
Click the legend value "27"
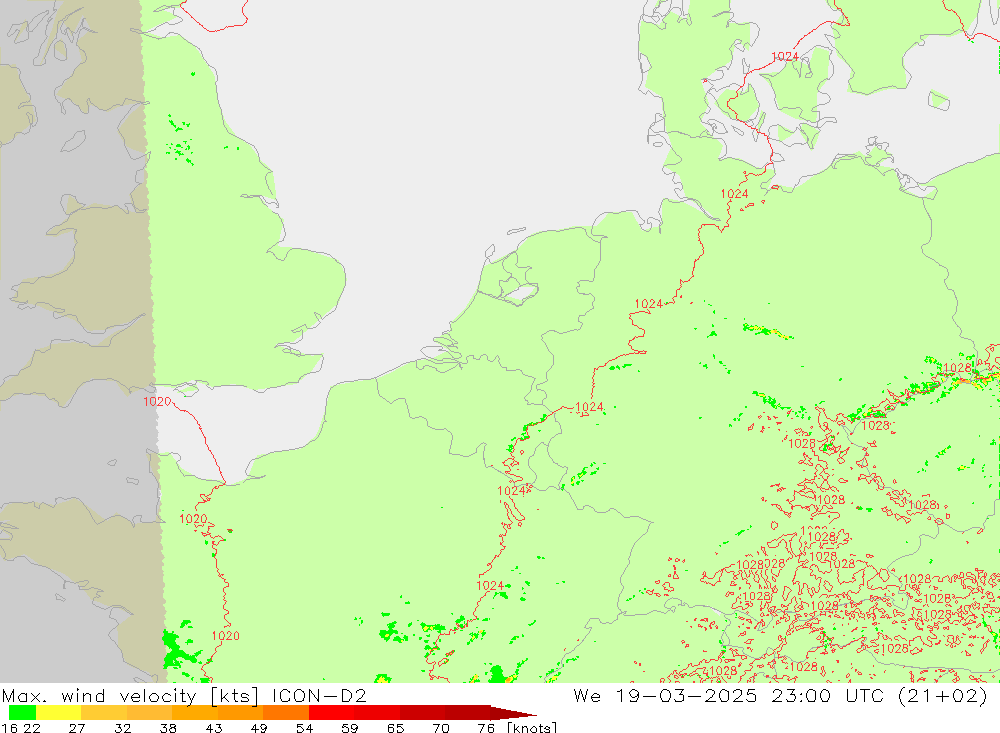coord(77,728)
